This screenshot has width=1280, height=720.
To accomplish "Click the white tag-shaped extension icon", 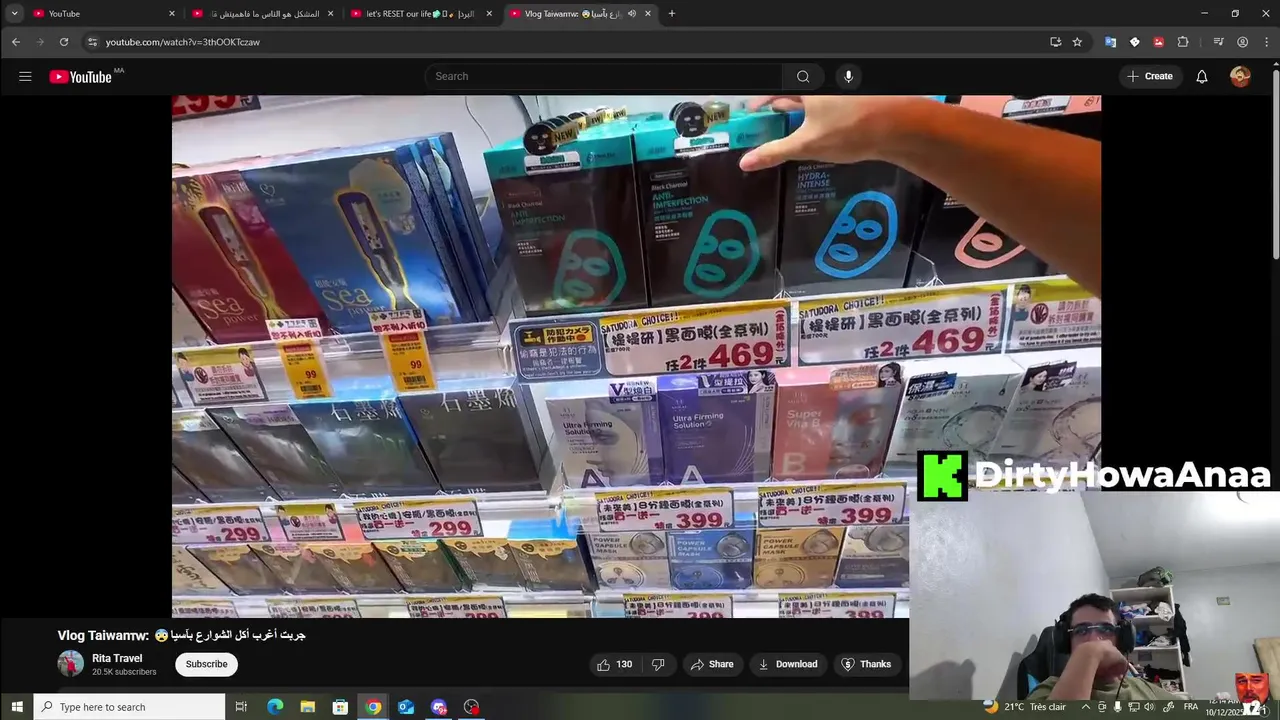I will (1134, 42).
